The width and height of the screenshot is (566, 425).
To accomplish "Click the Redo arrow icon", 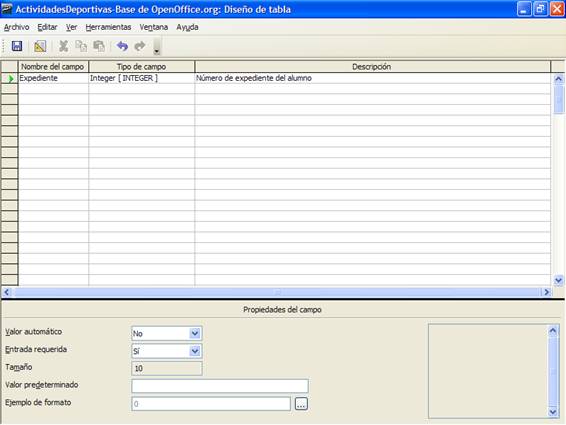I will coord(140,46).
